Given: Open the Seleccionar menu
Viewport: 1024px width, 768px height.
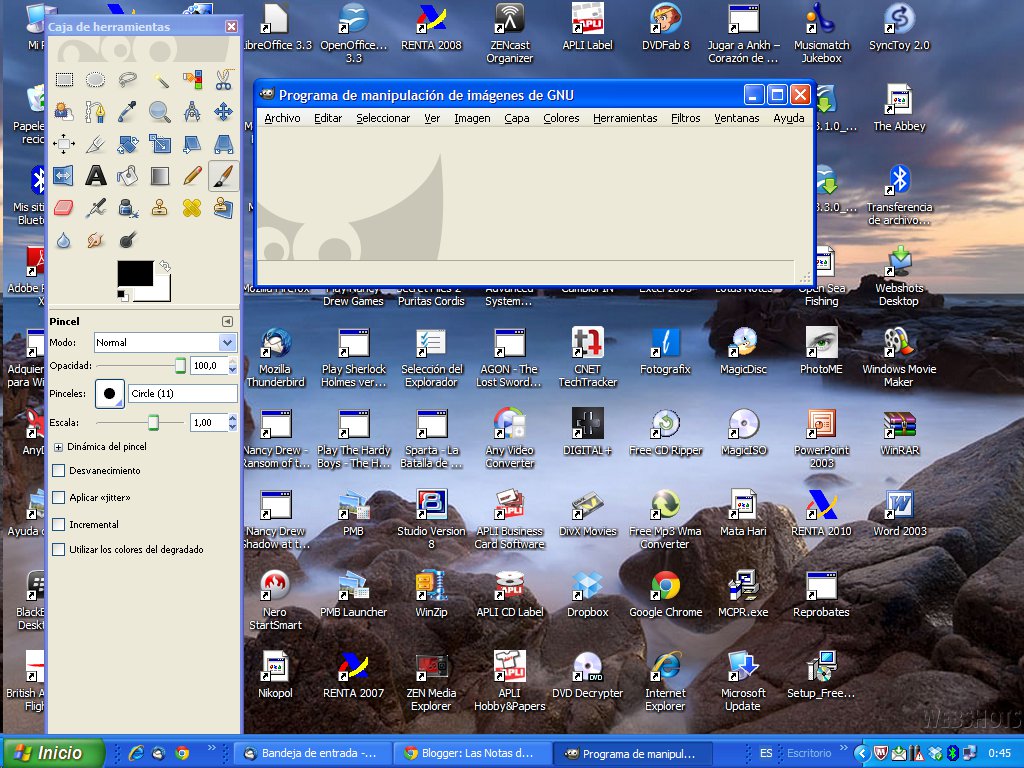Looking at the screenshot, I should click(x=383, y=118).
